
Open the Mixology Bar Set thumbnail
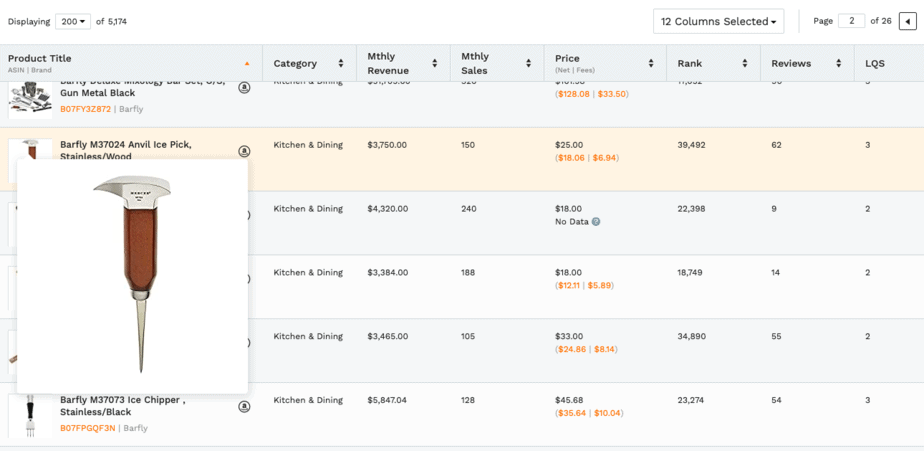click(30, 100)
